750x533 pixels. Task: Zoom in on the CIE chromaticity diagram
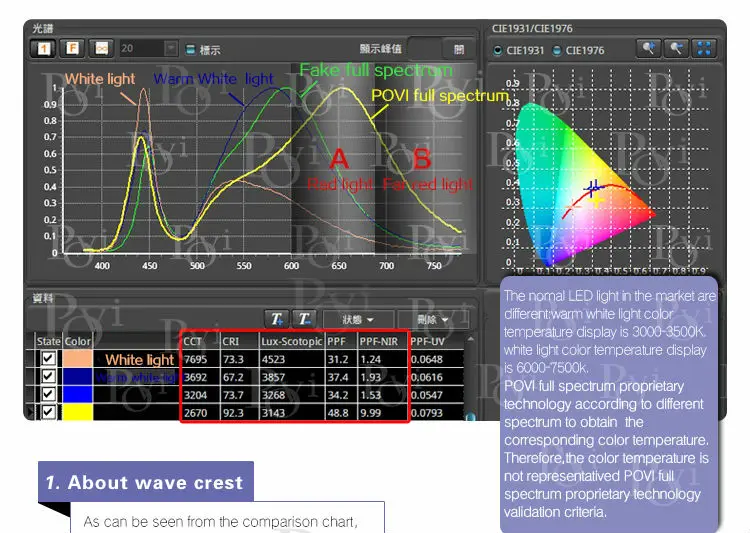point(649,48)
